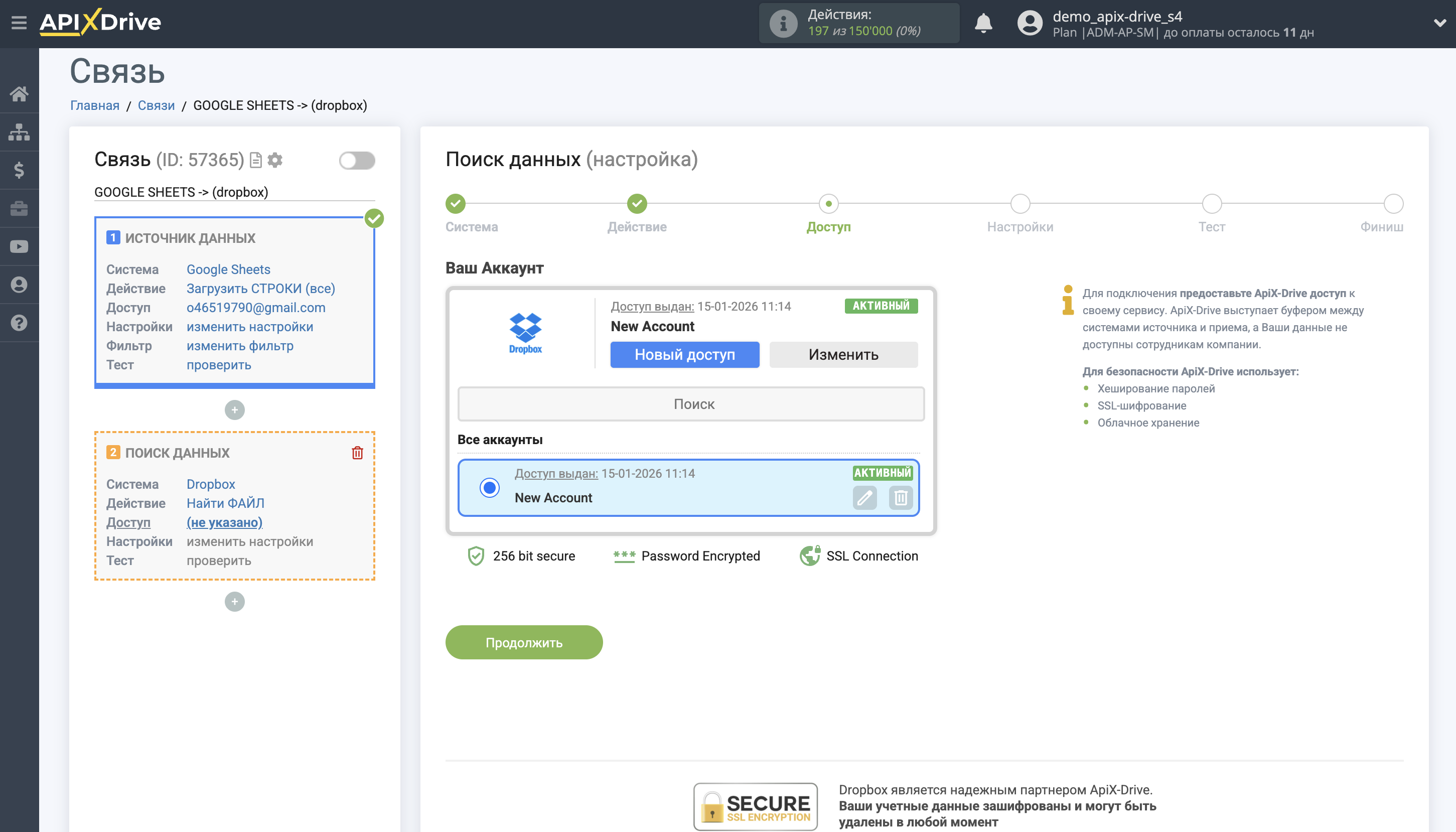Open connection settings gear icon

275,161
